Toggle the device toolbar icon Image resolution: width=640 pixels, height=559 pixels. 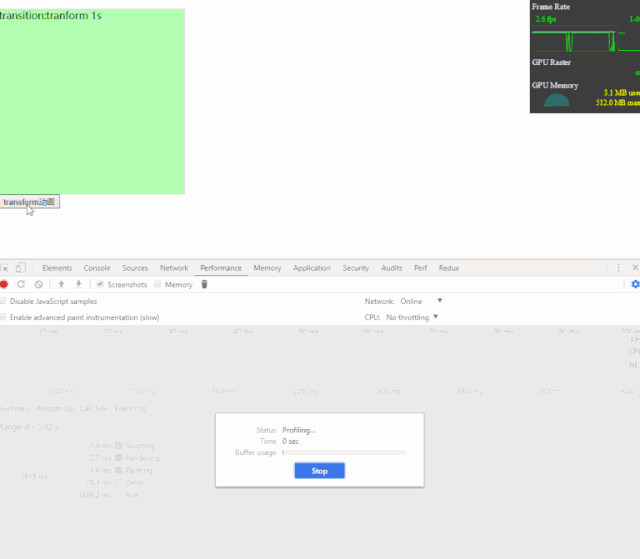tap(20, 268)
